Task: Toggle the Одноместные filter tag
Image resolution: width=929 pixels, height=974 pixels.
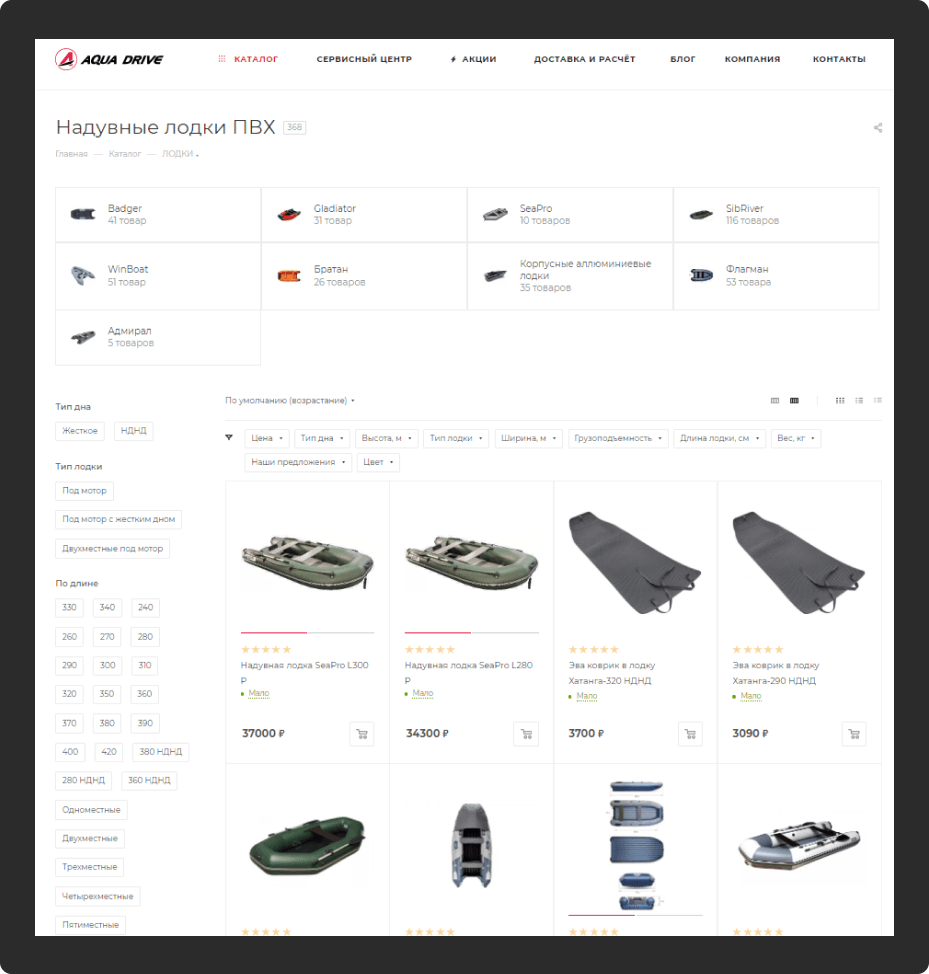Action: [x=91, y=810]
